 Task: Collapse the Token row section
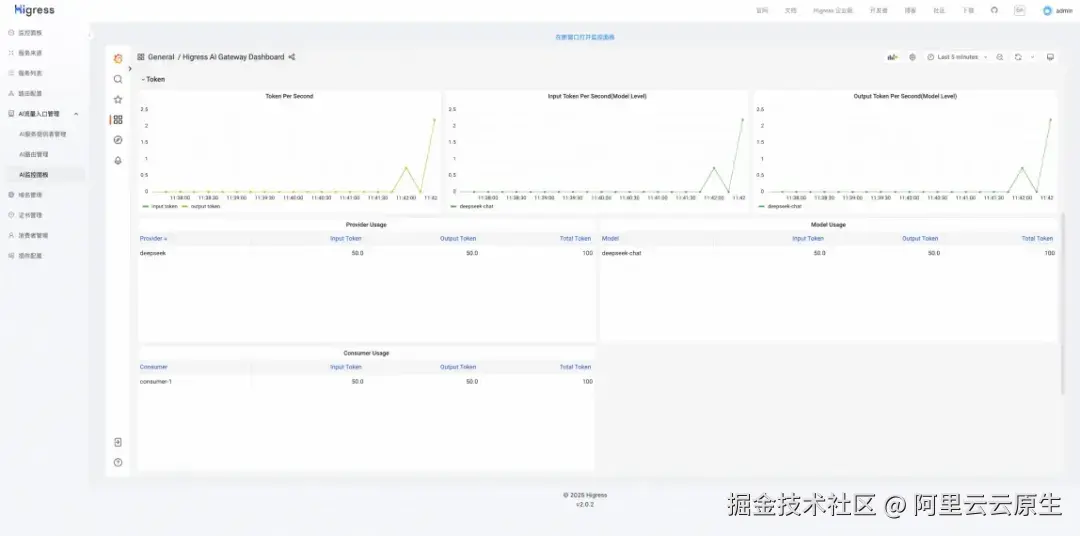(154, 79)
